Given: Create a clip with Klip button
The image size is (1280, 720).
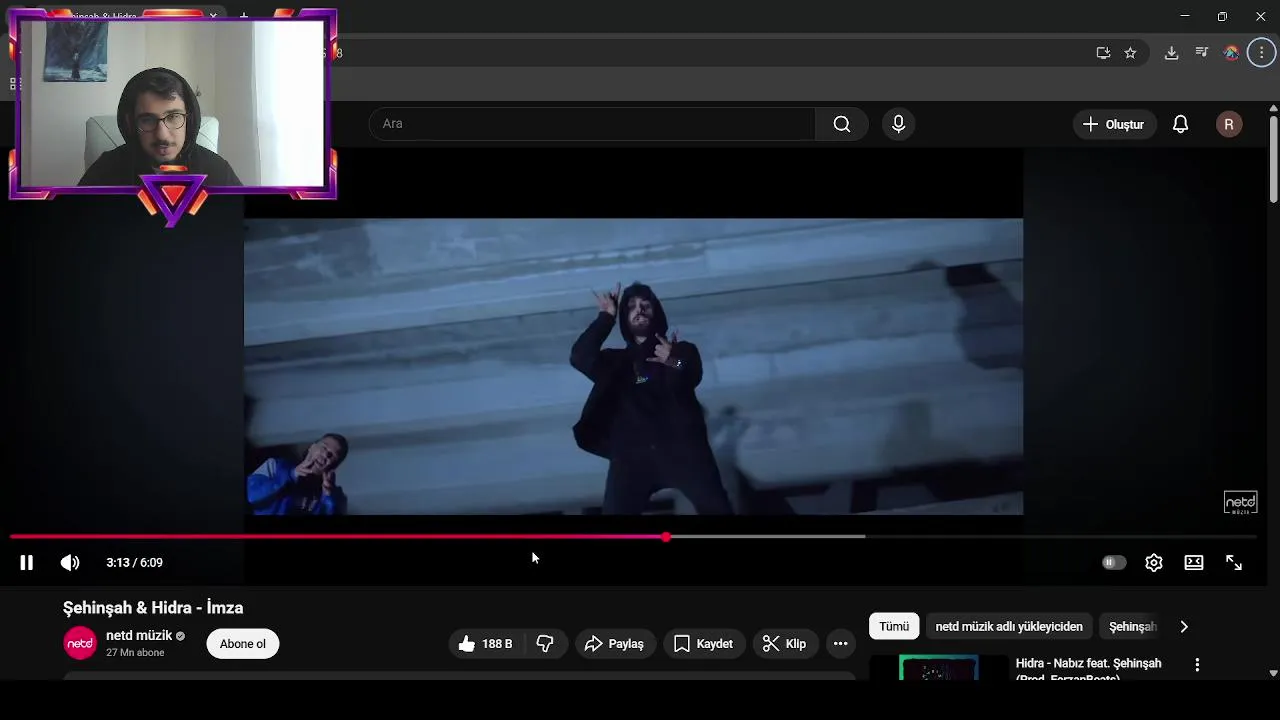Looking at the screenshot, I should (x=785, y=644).
